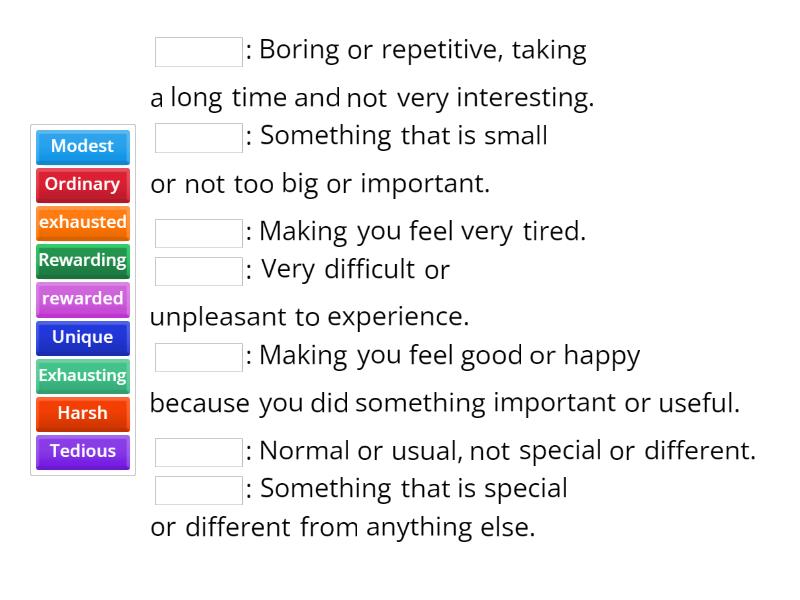Click blank before 'Making you feel very tired'
Screen dimensions: 800x600
pos(198,233)
